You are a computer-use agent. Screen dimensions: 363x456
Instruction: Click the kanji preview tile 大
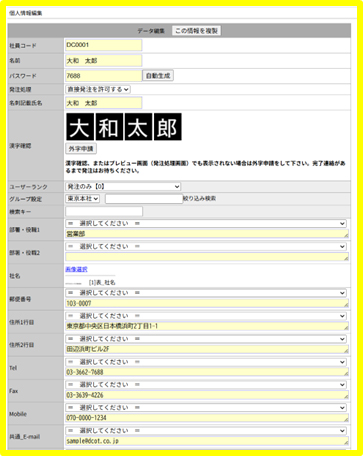80,127
